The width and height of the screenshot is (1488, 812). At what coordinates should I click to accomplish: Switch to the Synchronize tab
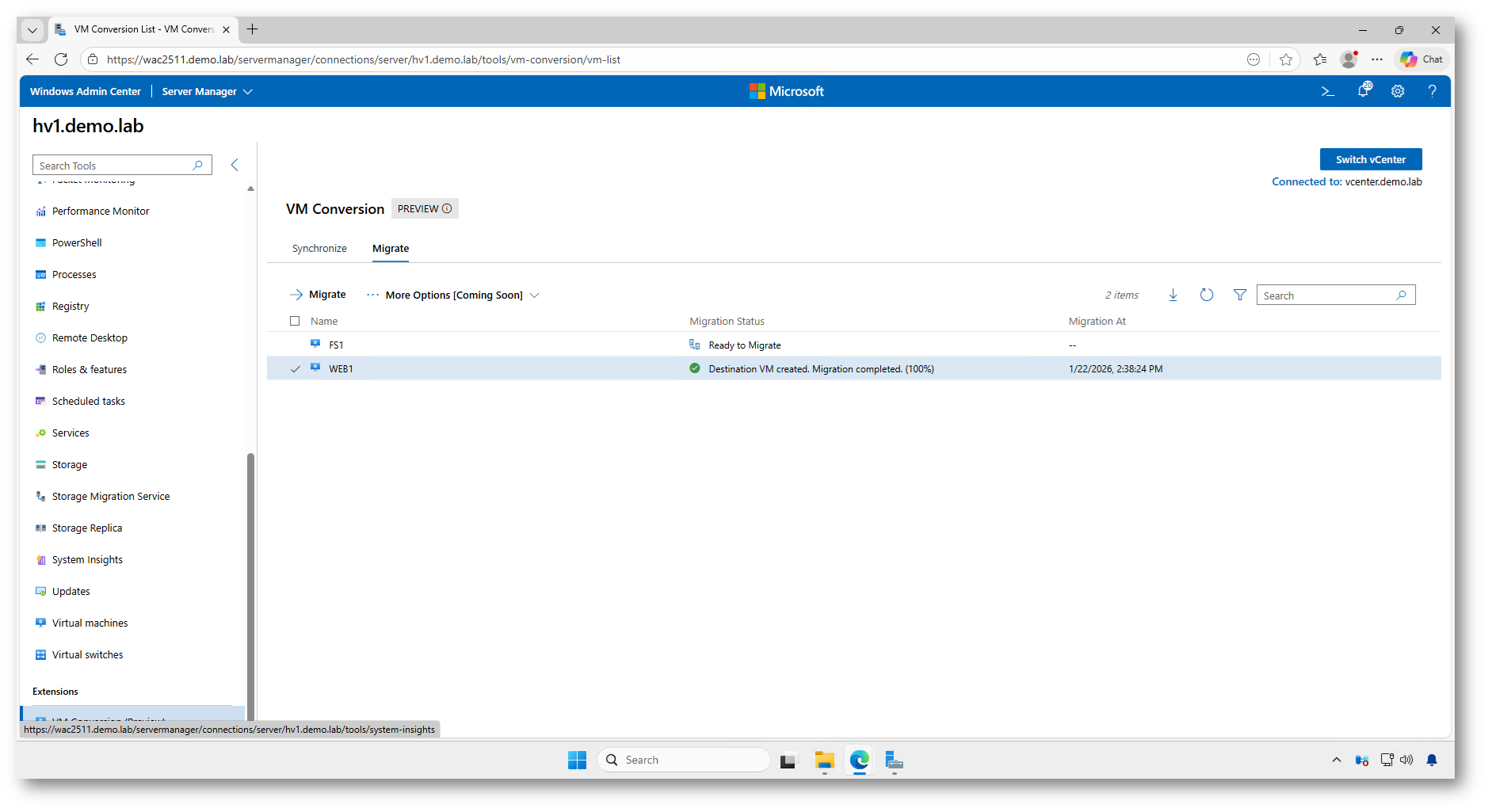319,249
